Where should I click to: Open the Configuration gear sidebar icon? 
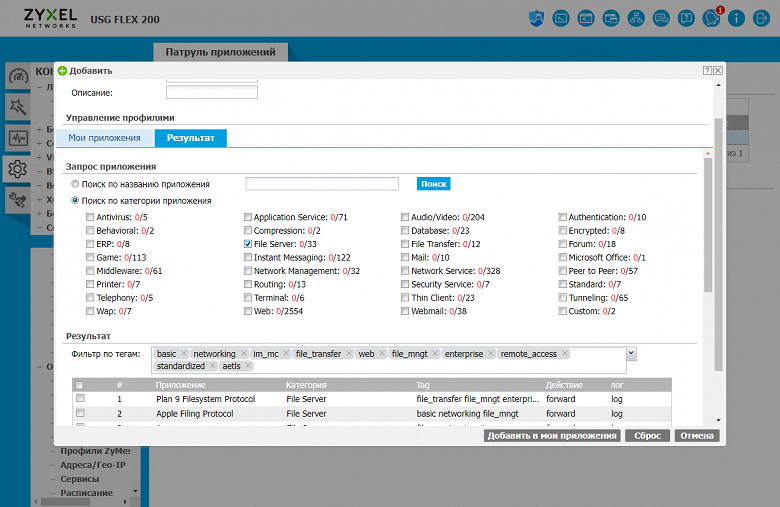pos(17,169)
